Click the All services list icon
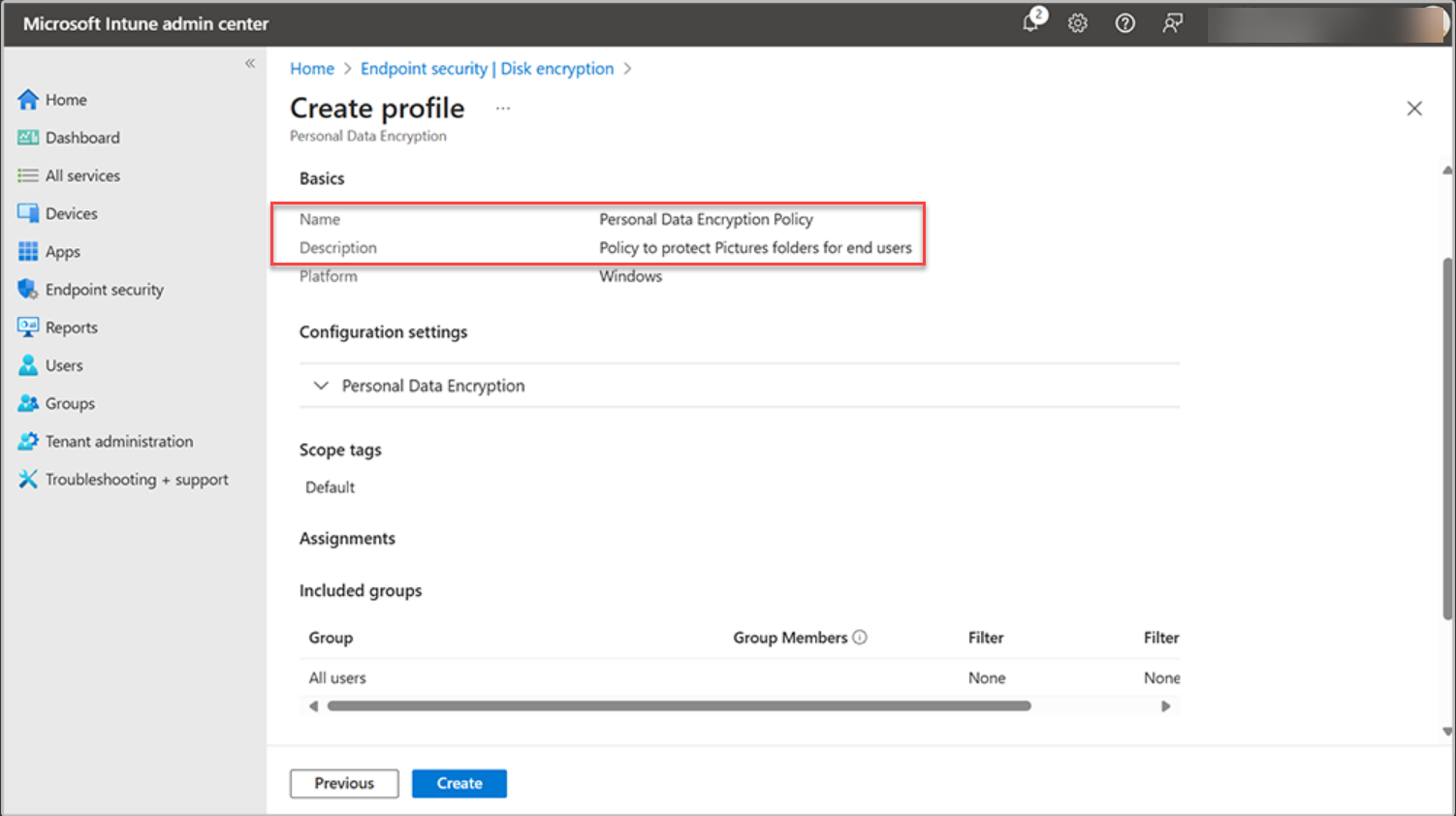Screen dimensions: 1456x816 click(x=28, y=175)
